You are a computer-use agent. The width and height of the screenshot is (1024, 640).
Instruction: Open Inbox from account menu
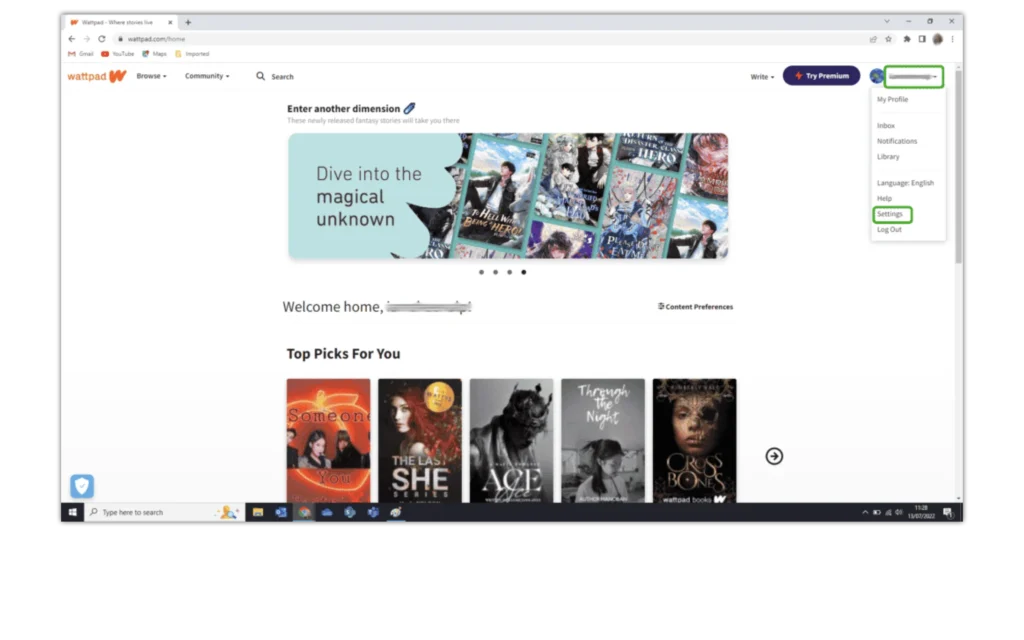point(886,125)
